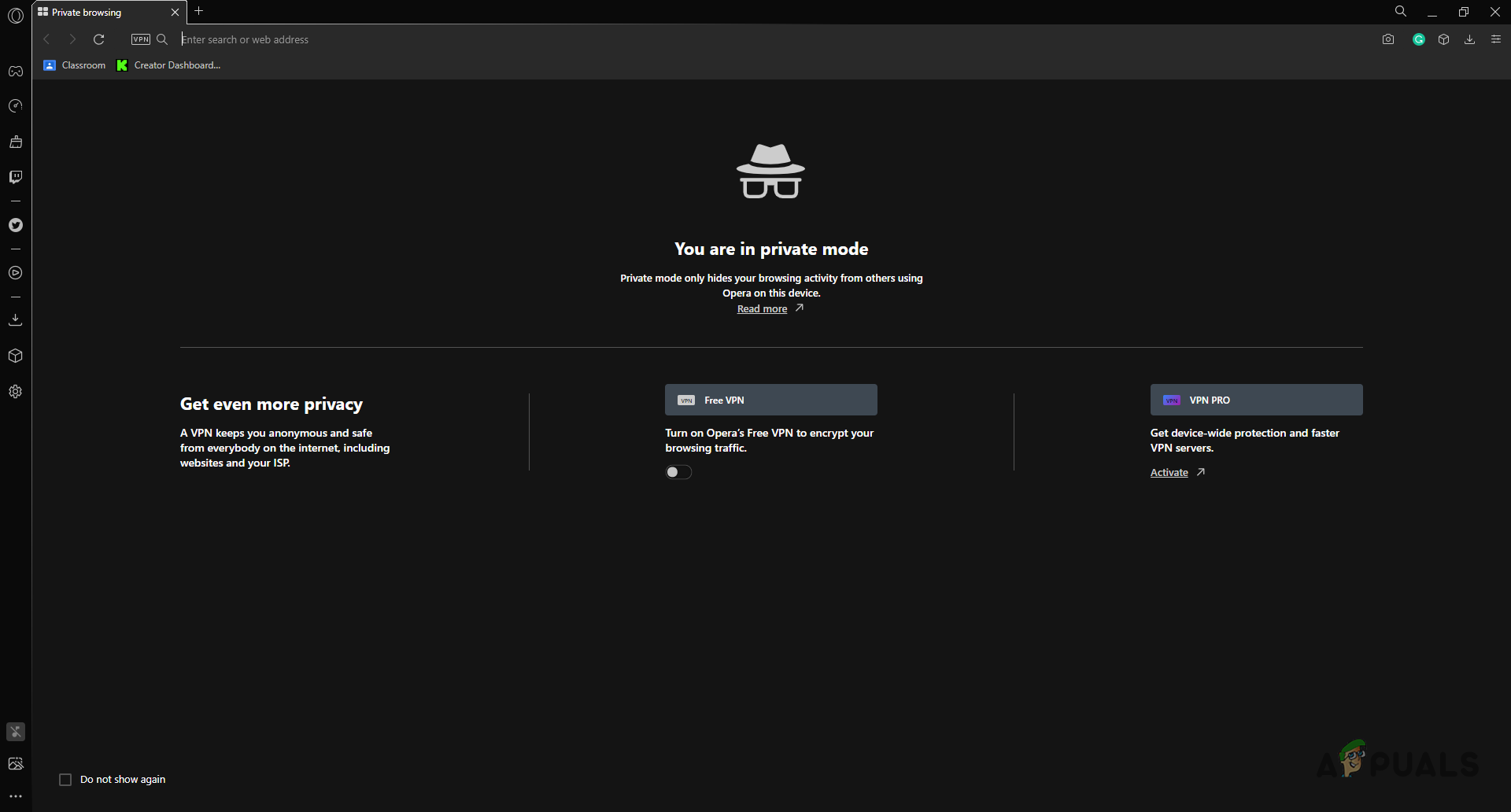Image resolution: width=1511 pixels, height=812 pixels.
Task: Close the Private browsing tab
Action: 175,13
